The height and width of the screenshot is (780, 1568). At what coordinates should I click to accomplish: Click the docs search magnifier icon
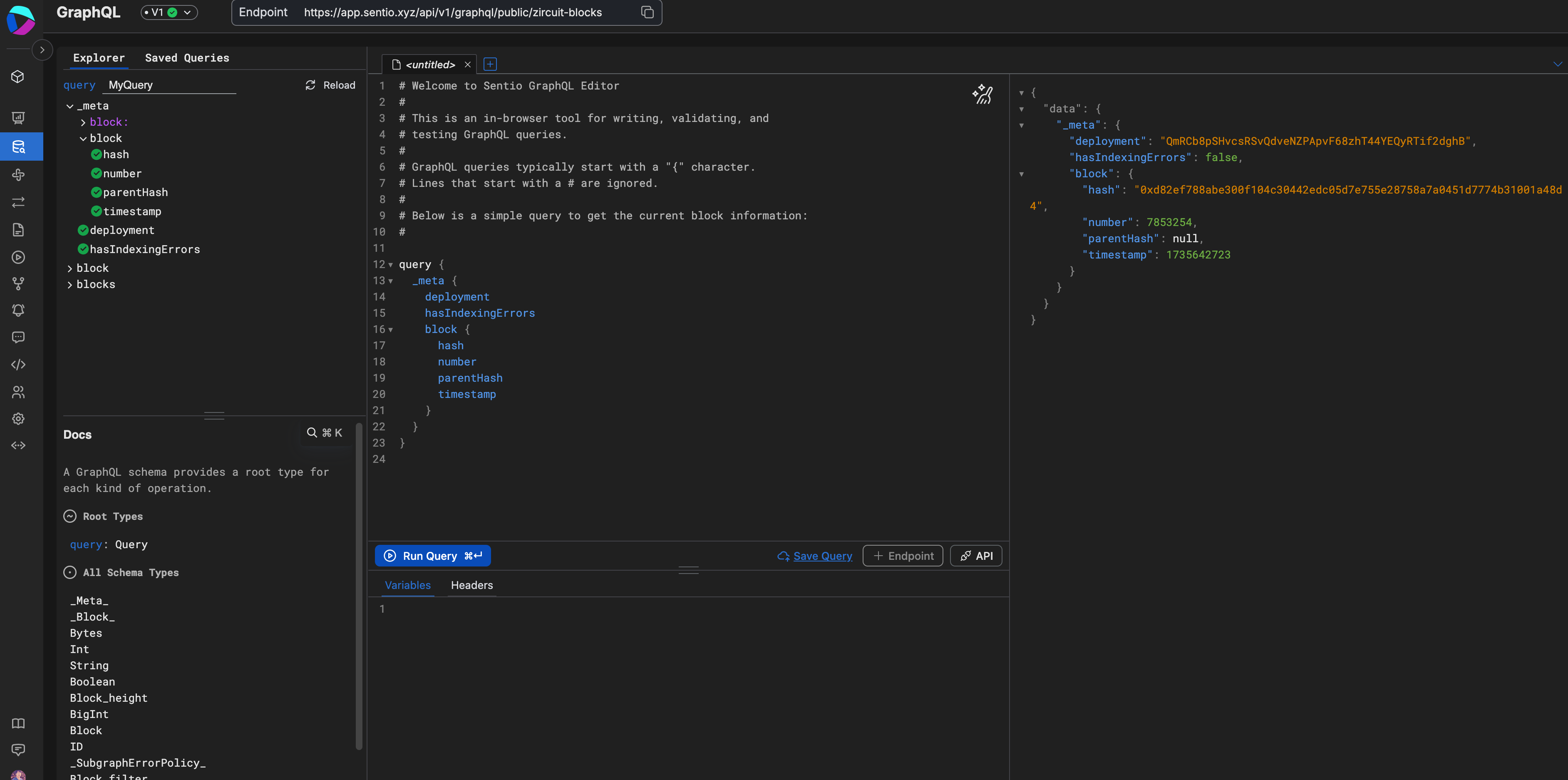[312, 432]
